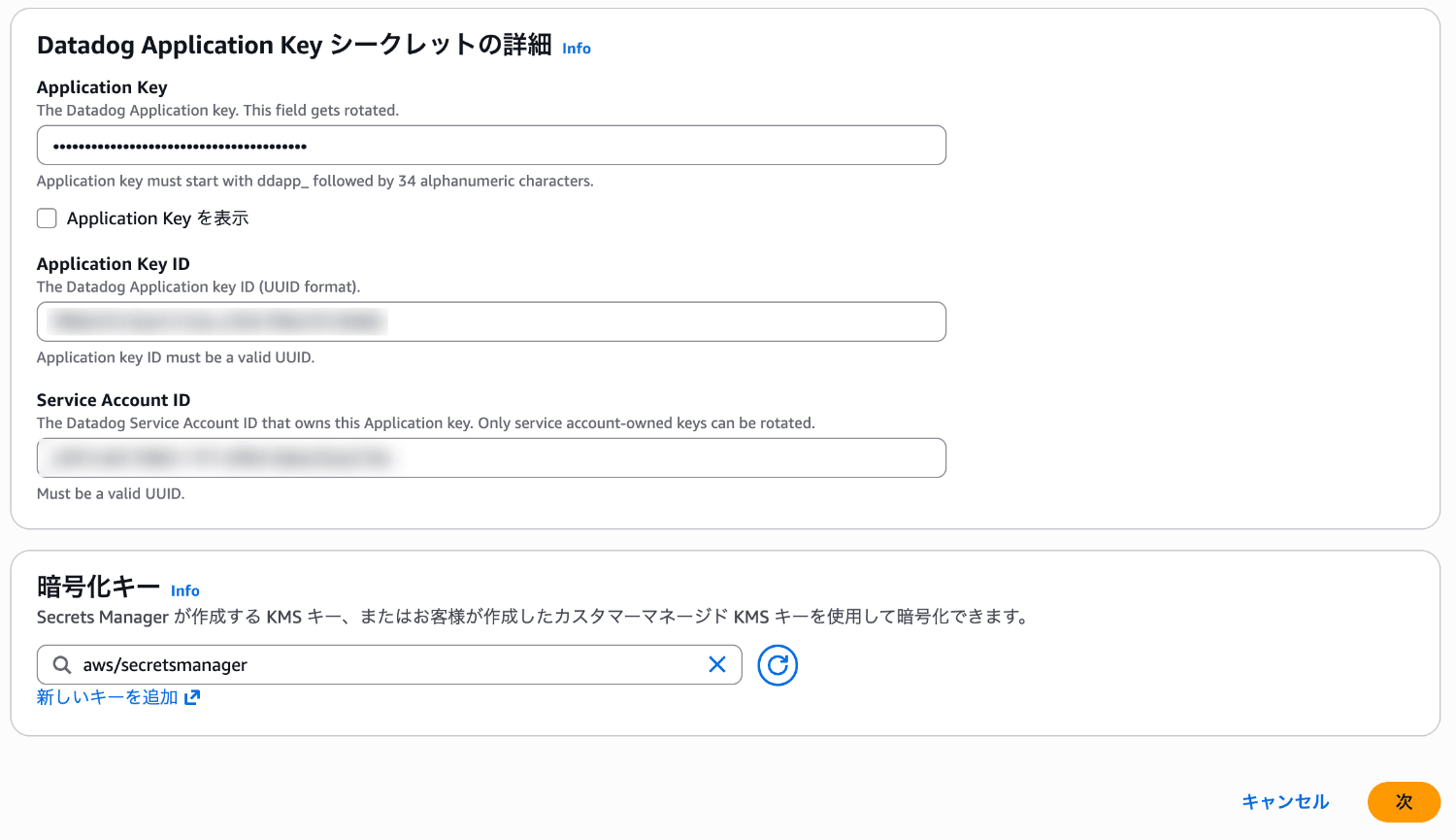
Task: Click into the Application Key ID field
Action: (x=491, y=321)
